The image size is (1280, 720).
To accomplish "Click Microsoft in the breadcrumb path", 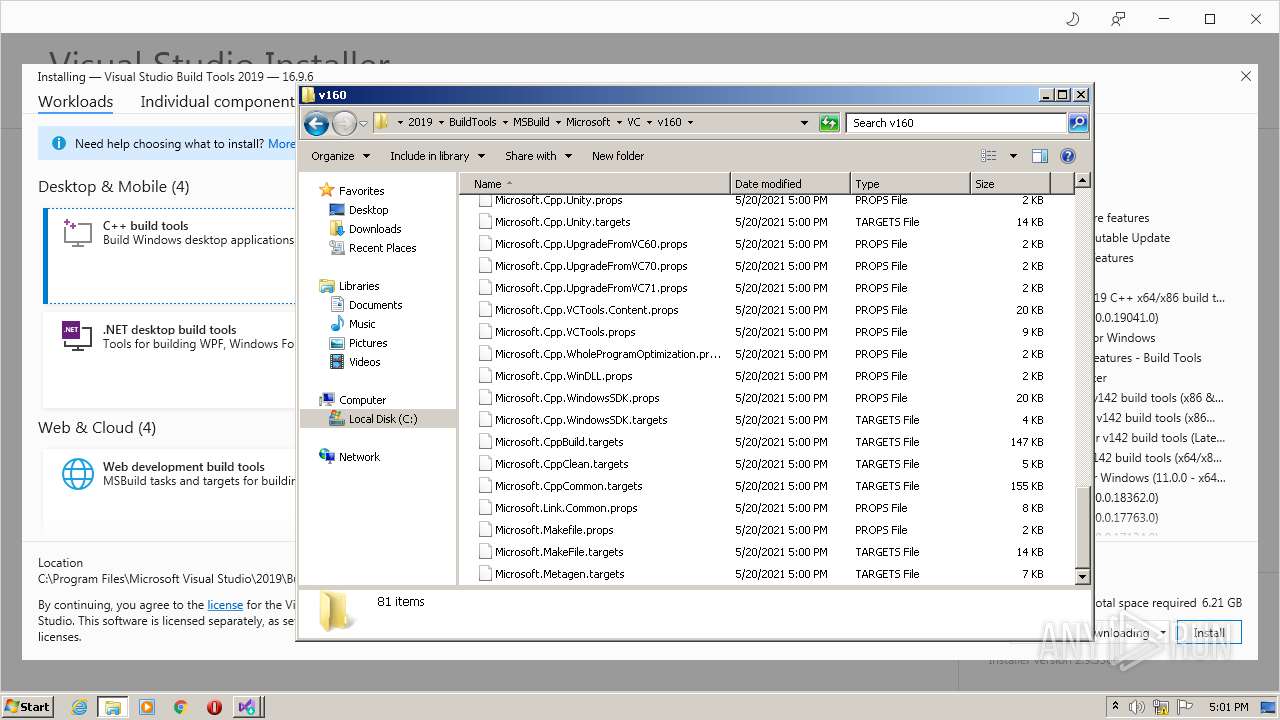I will [x=588, y=122].
